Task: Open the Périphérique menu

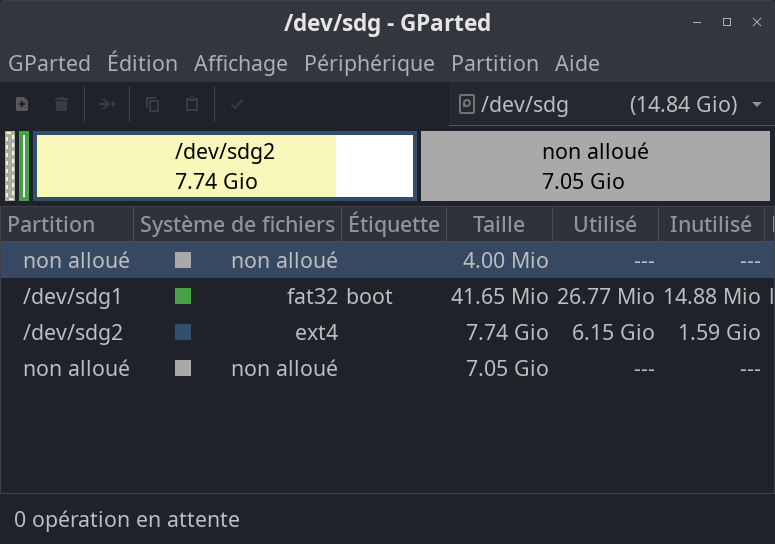Action: point(369,64)
